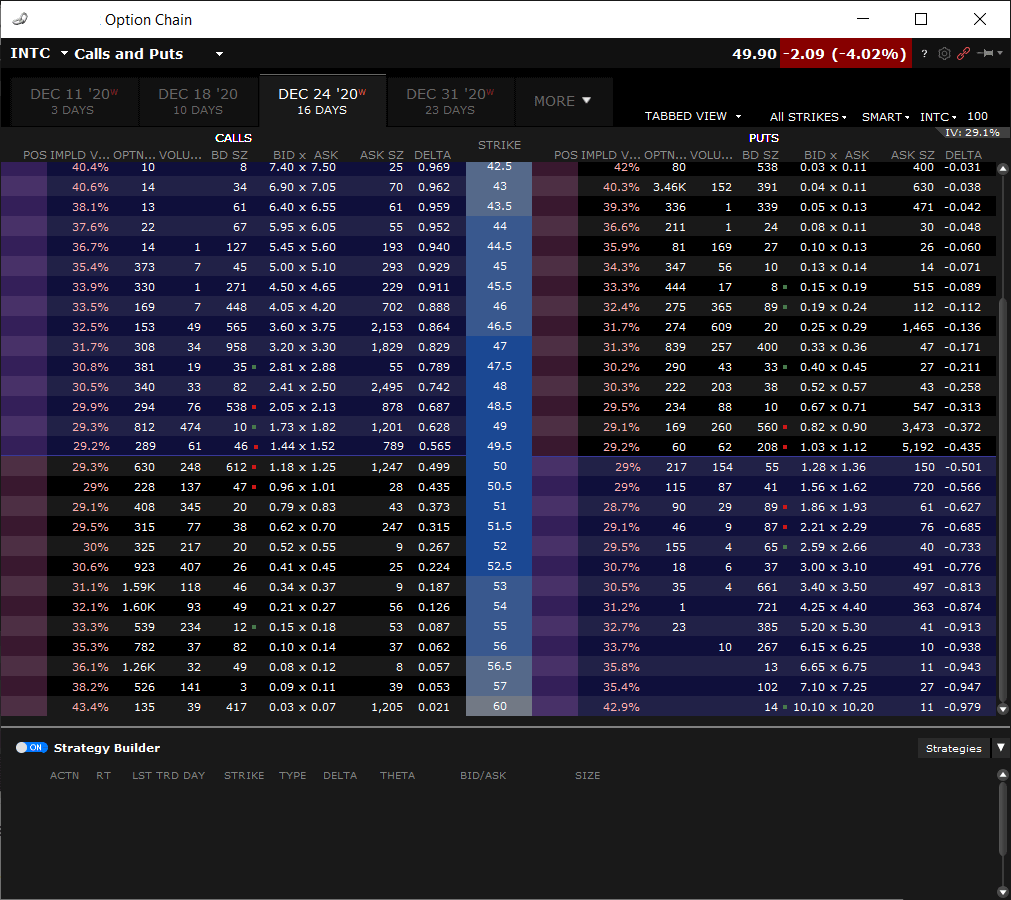Select the DEC 18 '20 expiration tab
Screen dimensions: 1011x900
pos(198,101)
